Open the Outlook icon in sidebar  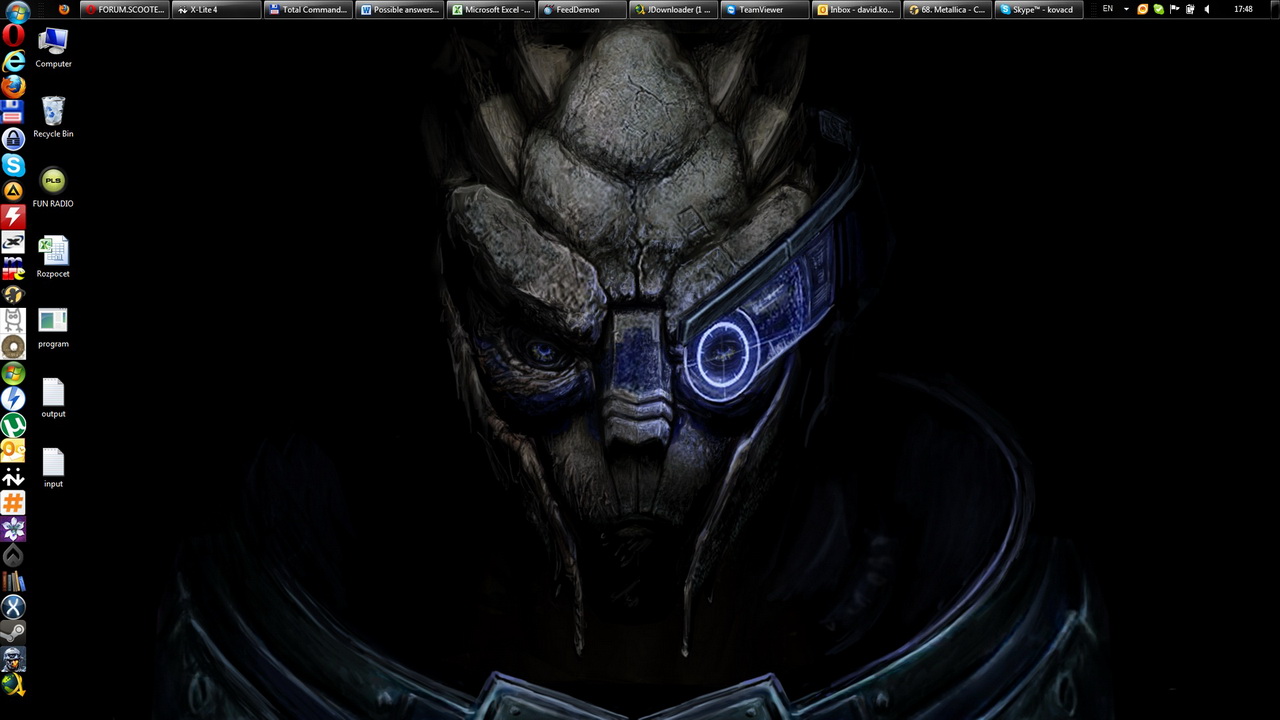coord(13,450)
